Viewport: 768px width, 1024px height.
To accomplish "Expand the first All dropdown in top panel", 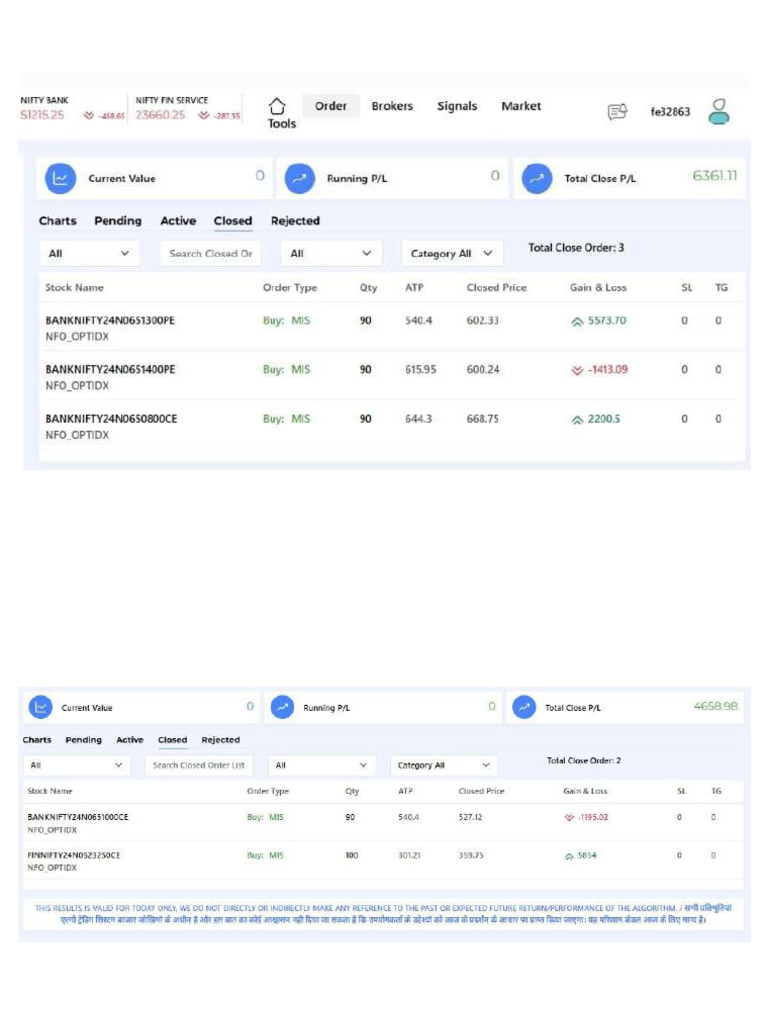I will point(89,253).
